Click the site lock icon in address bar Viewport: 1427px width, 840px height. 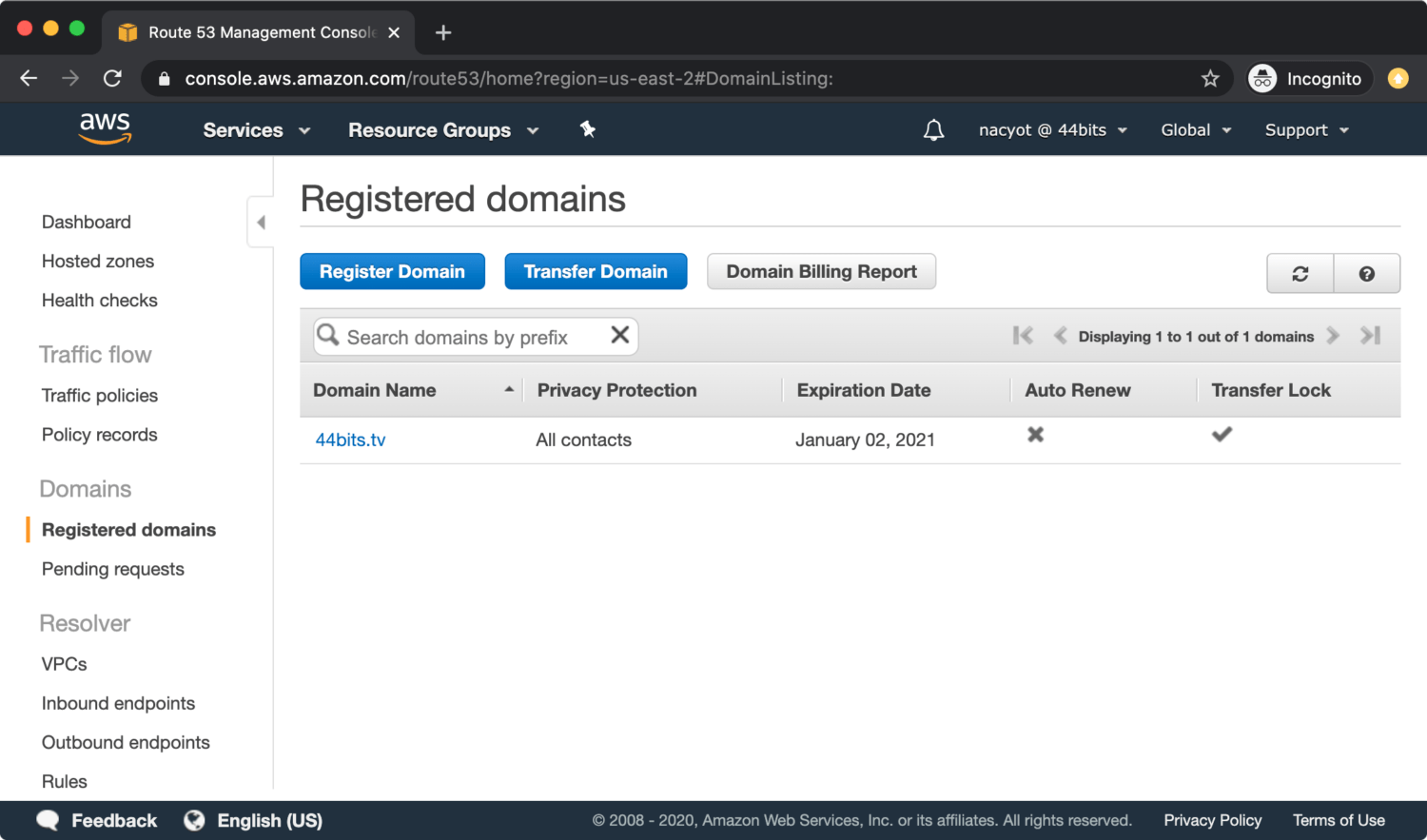click(164, 79)
